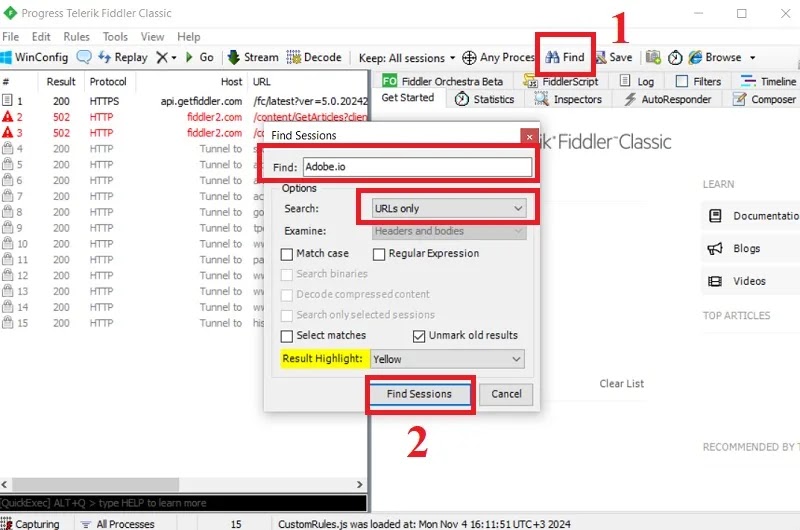Open the Edit menu

pyautogui.click(x=41, y=37)
